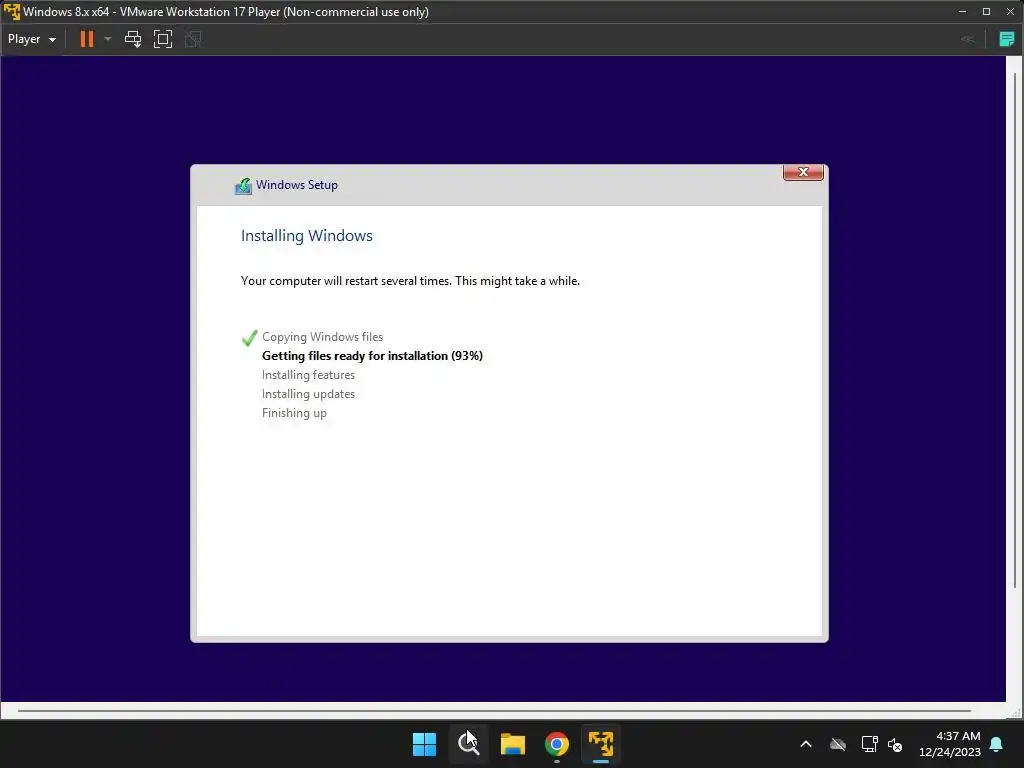Click the green checkmark next to Copying Windows files
Image resolution: width=1024 pixels, height=768 pixels.
coord(249,338)
